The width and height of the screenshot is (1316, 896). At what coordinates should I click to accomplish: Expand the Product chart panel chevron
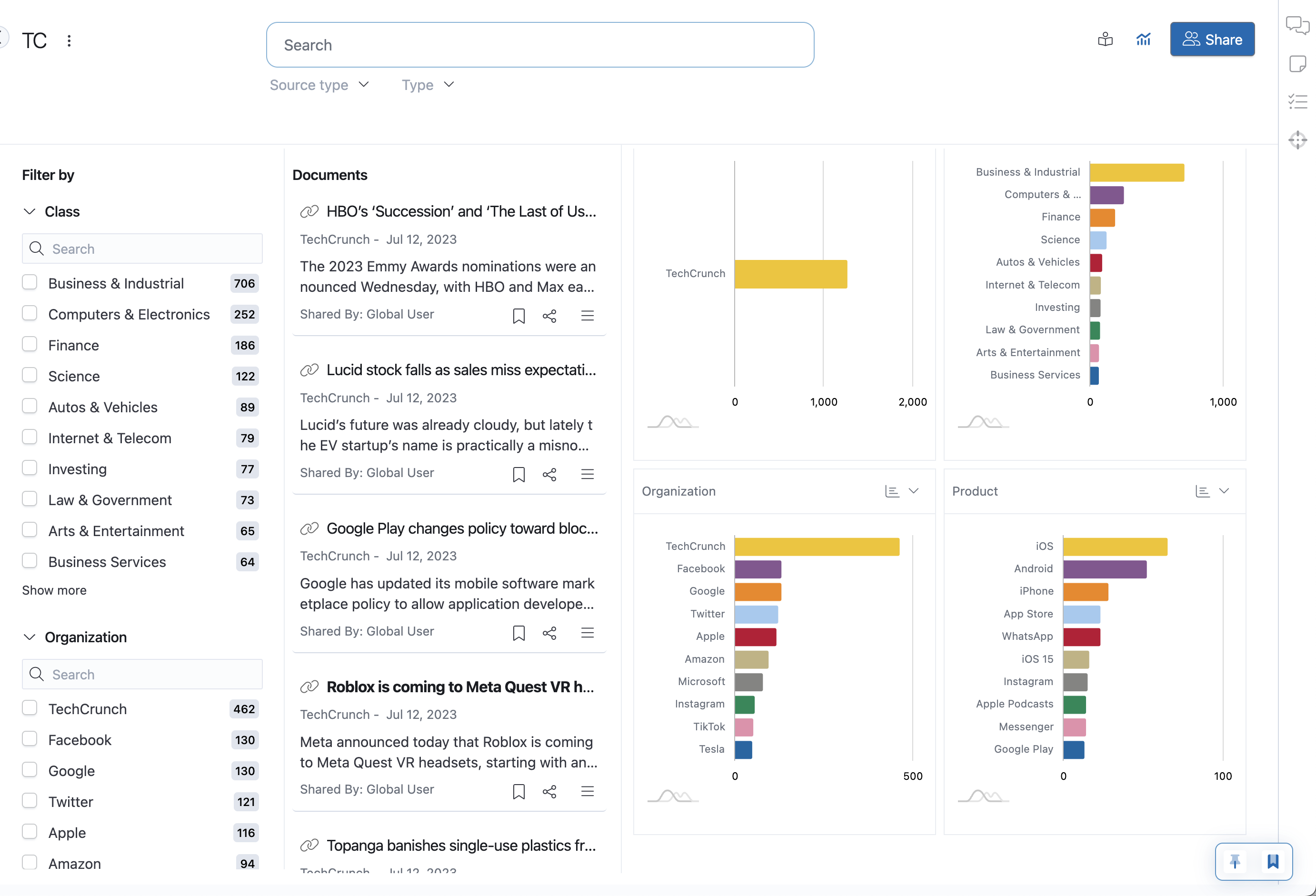pyautogui.click(x=1224, y=490)
